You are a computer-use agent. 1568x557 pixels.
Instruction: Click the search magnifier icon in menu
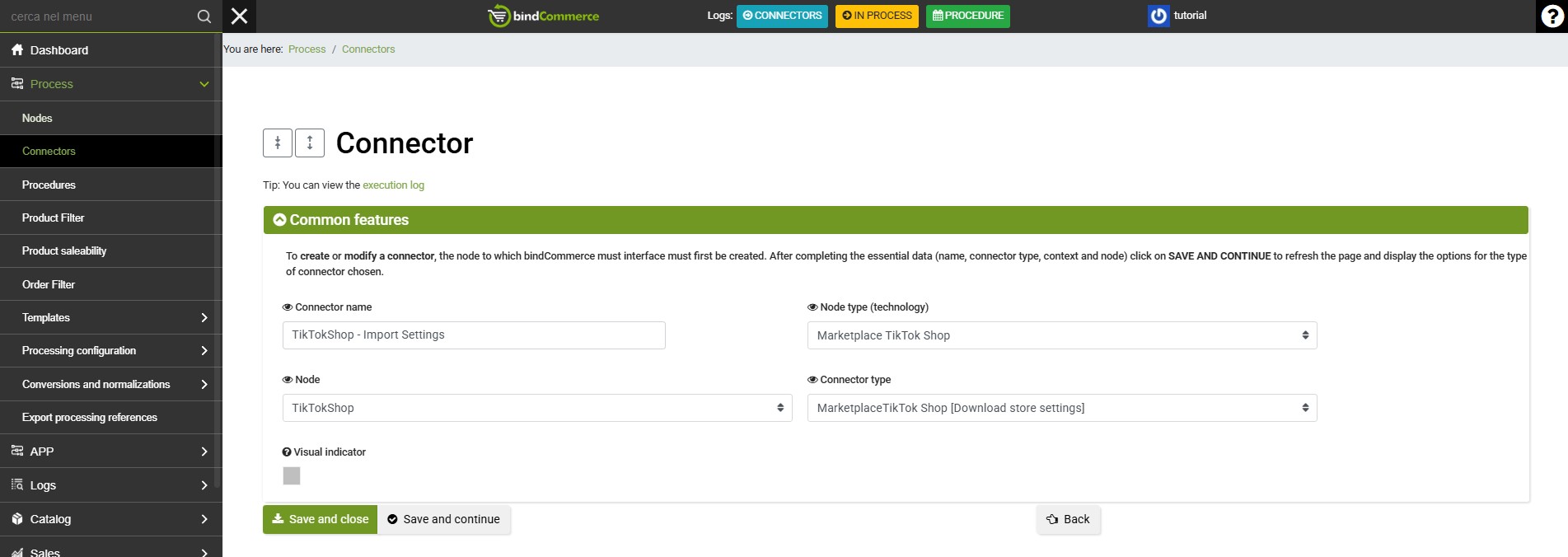(x=204, y=16)
